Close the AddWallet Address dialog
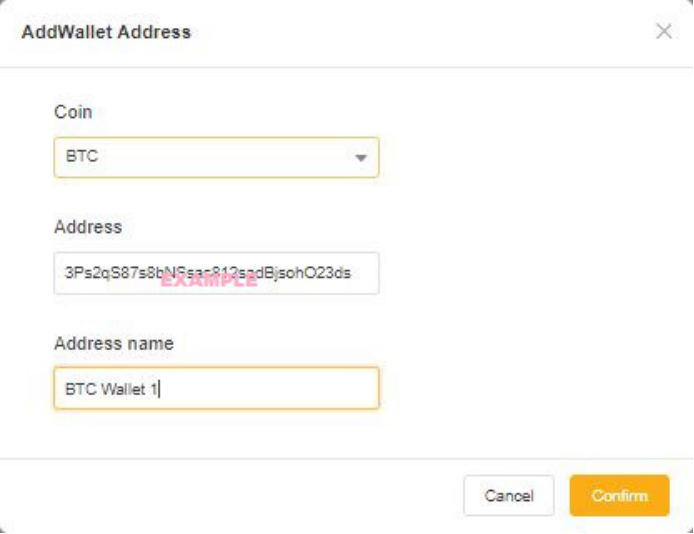Image resolution: width=694 pixels, height=534 pixels. click(663, 31)
